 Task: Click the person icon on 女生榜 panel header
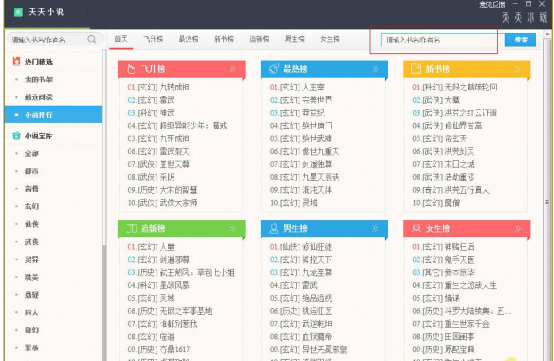tap(417, 229)
